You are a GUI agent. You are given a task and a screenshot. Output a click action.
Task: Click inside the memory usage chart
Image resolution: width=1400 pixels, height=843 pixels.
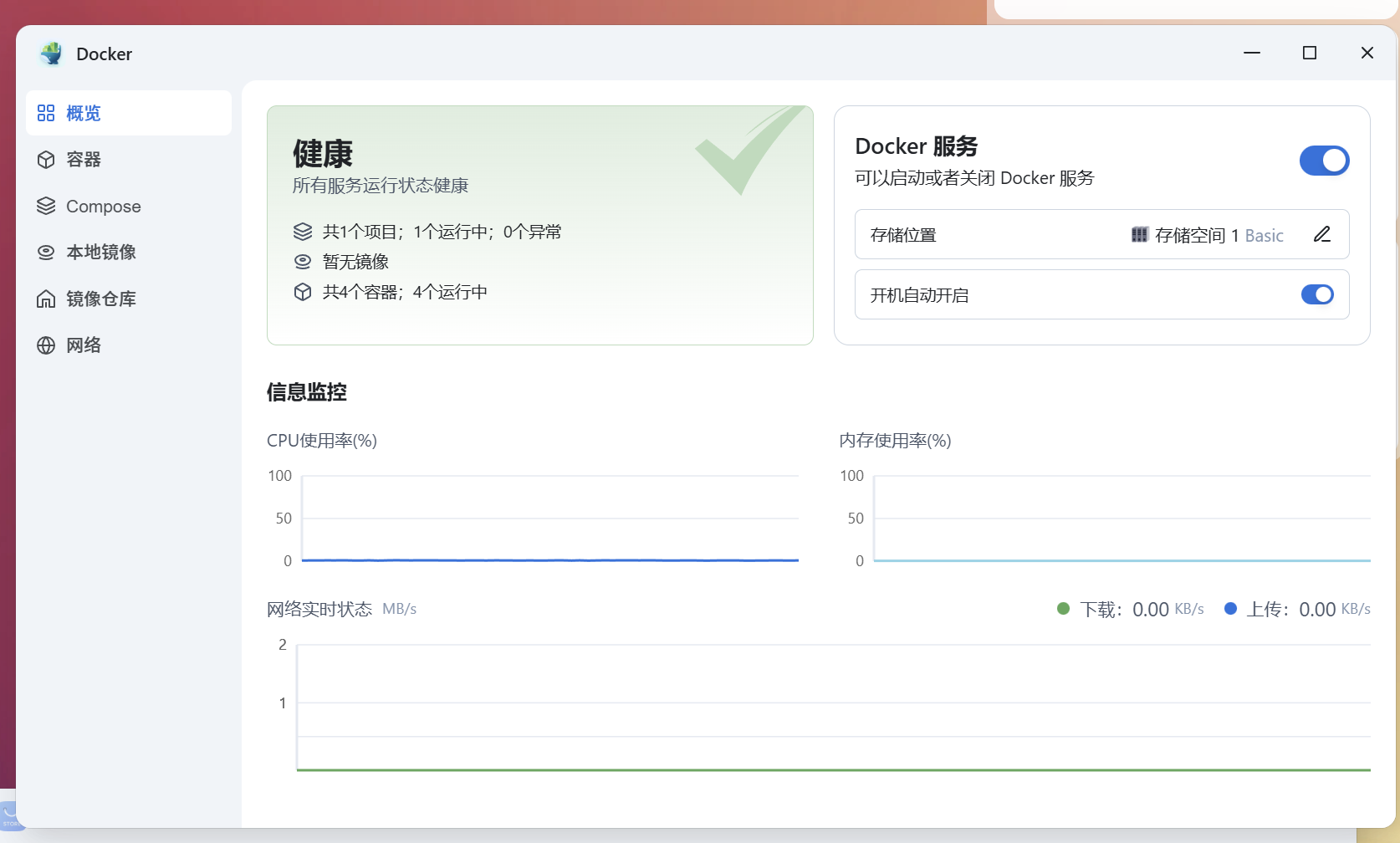click(x=1122, y=519)
